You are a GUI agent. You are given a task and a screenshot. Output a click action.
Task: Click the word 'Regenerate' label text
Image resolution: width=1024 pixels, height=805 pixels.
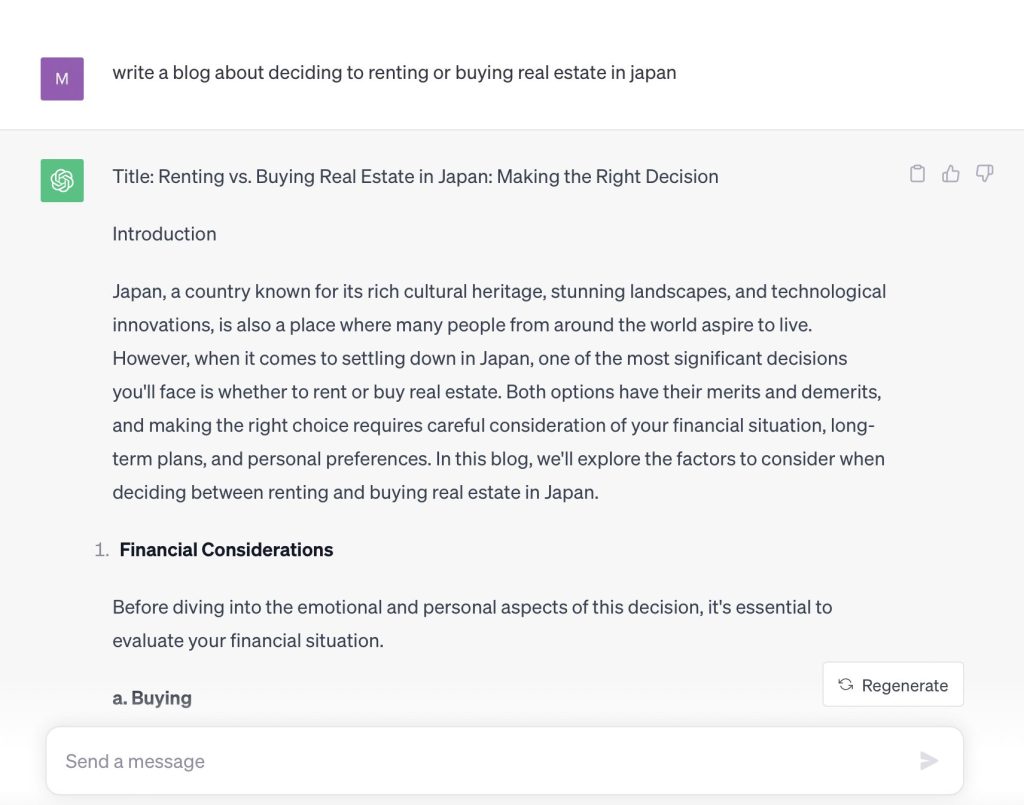tap(904, 686)
